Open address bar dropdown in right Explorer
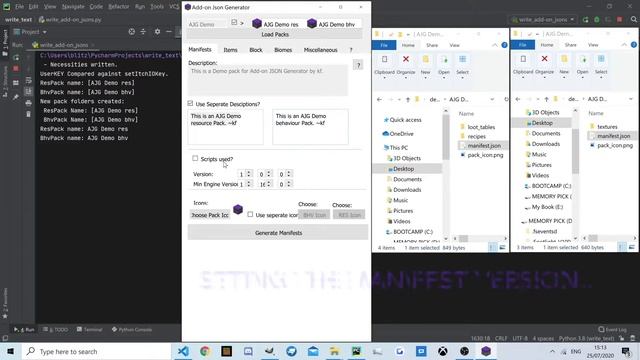The height and width of the screenshot is (360, 640). pos(631,99)
